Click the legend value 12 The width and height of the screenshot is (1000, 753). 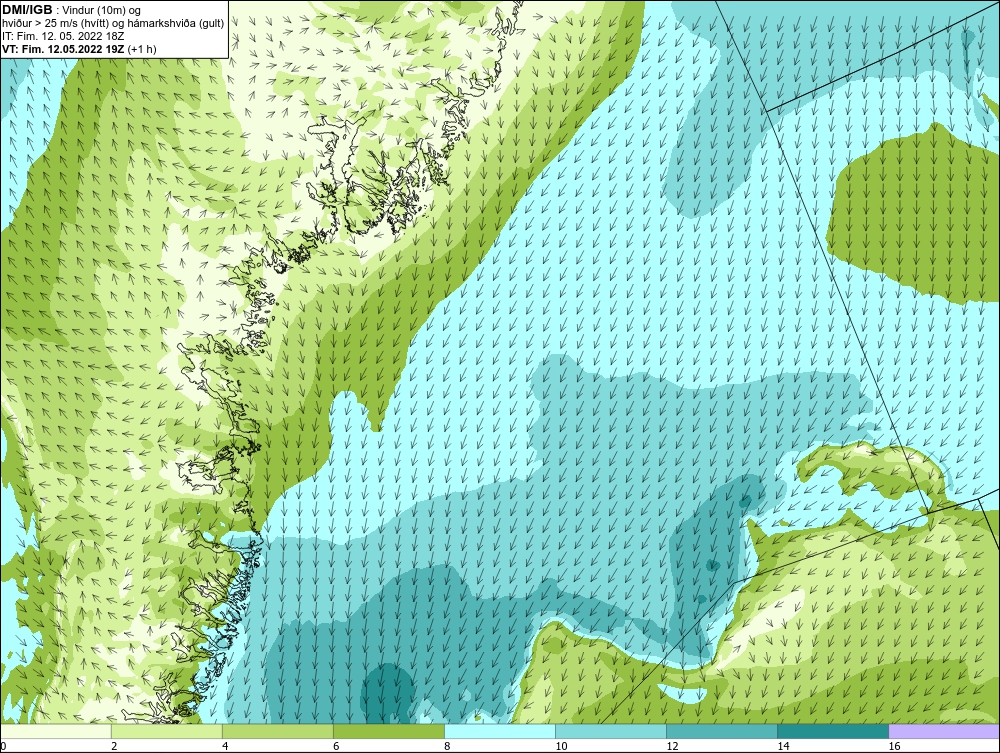pyautogui.click(x=672, y=746)
